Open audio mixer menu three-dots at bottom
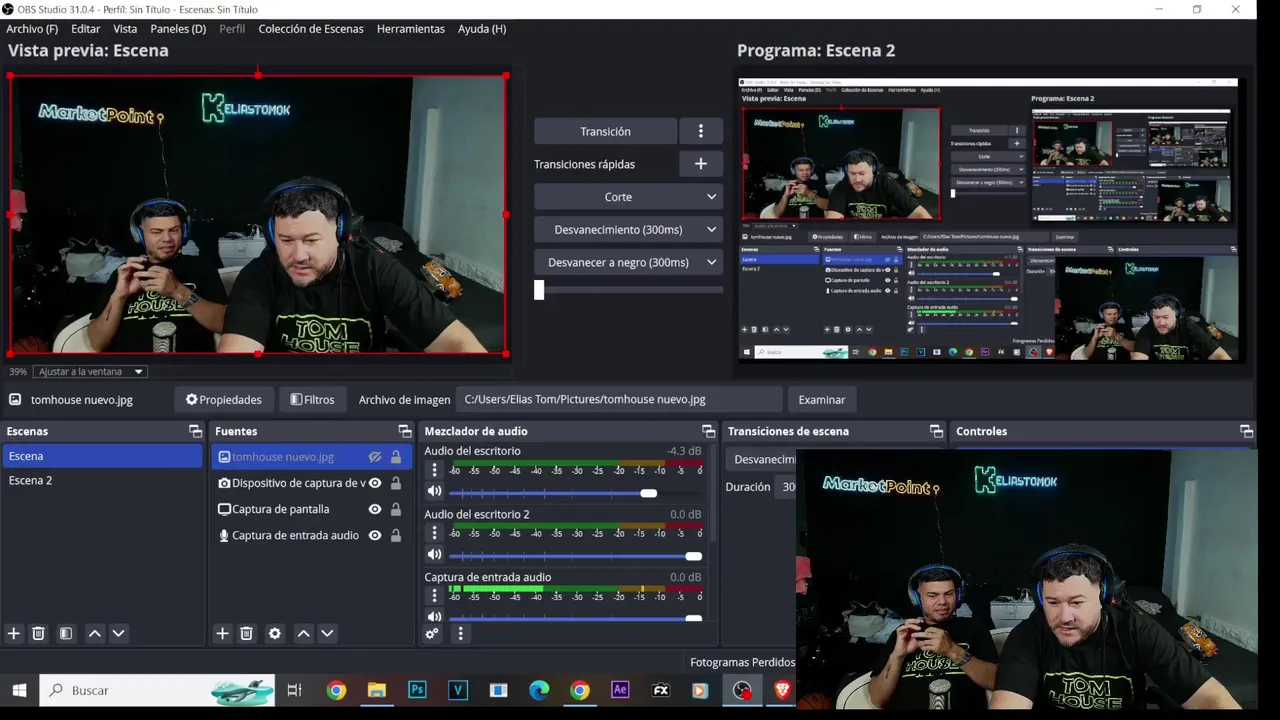1280x720 pixels. 461,633
